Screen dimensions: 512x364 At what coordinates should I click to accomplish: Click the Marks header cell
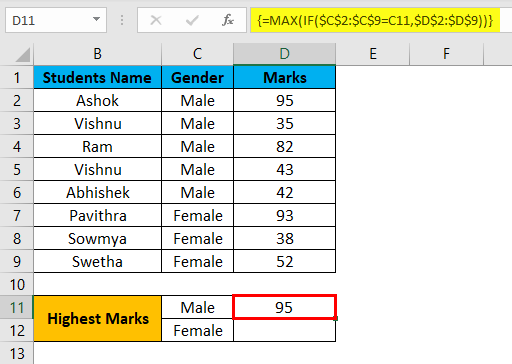pyautogui.click(x=284, y=77)
